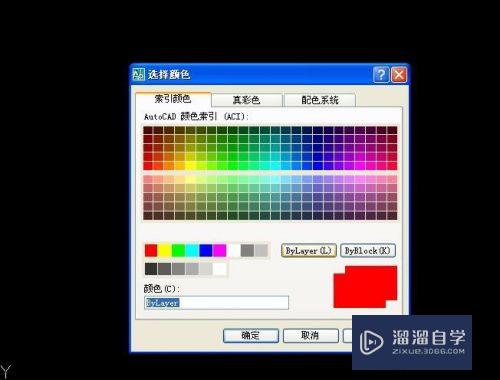This screenshot has height=380, width=500.
Task: Click the 颜色 (C) text field
Action: pyautogui.click(x=217, y=303)
